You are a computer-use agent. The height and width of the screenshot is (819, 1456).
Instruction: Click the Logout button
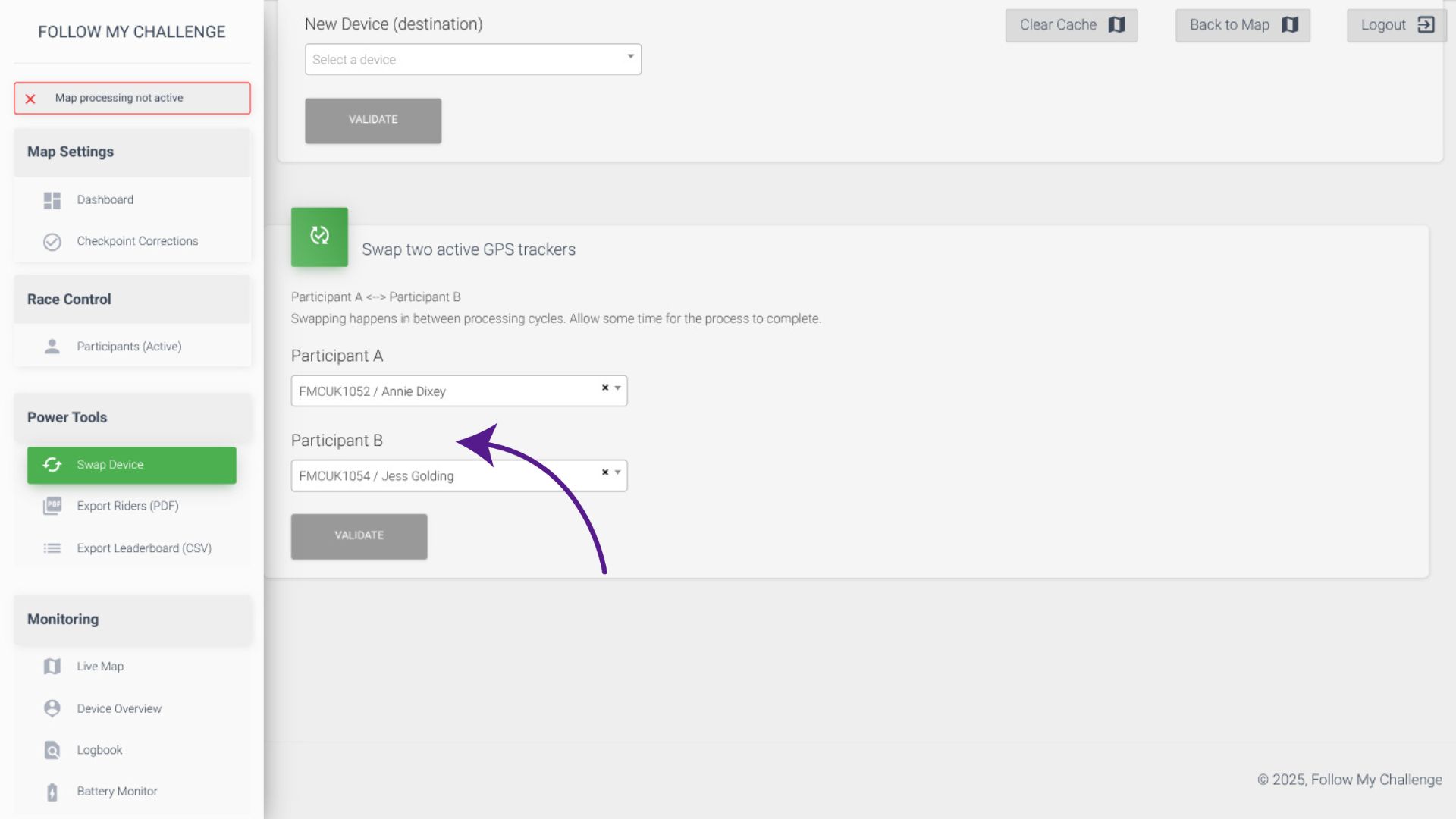coord(1396,25)
